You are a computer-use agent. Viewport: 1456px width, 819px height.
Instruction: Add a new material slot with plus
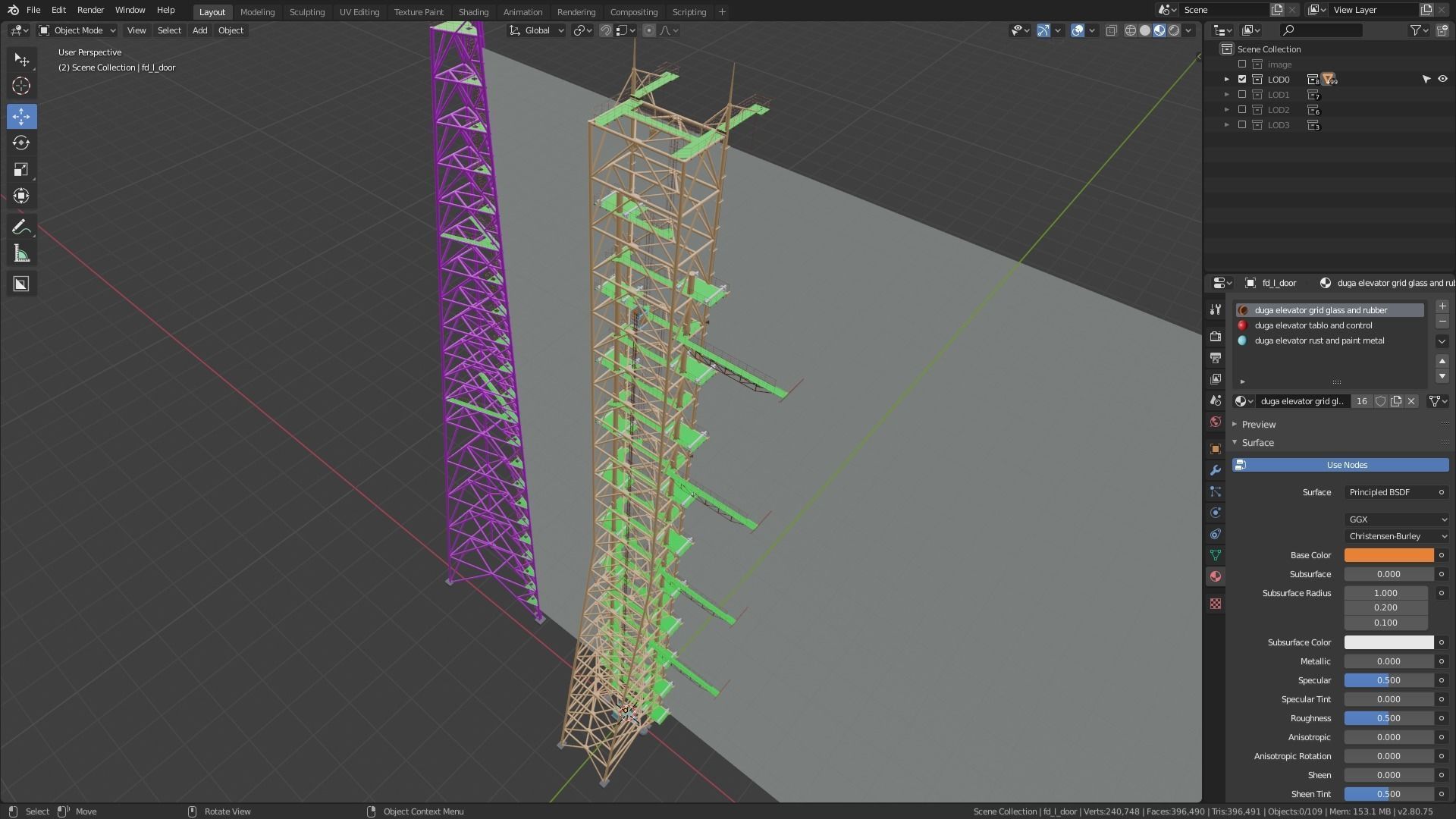click(x=1442, y=306)
